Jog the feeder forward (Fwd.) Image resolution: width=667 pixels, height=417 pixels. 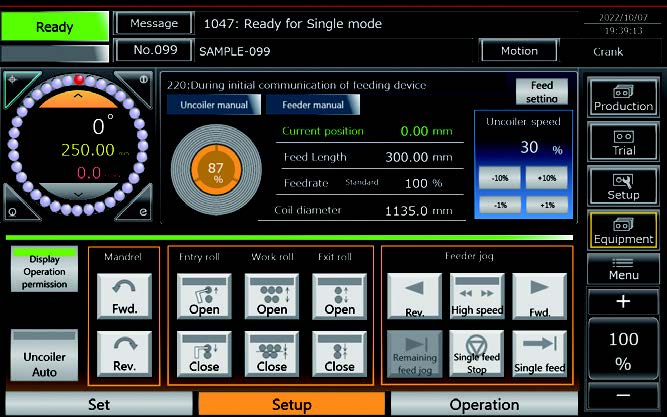539,296
